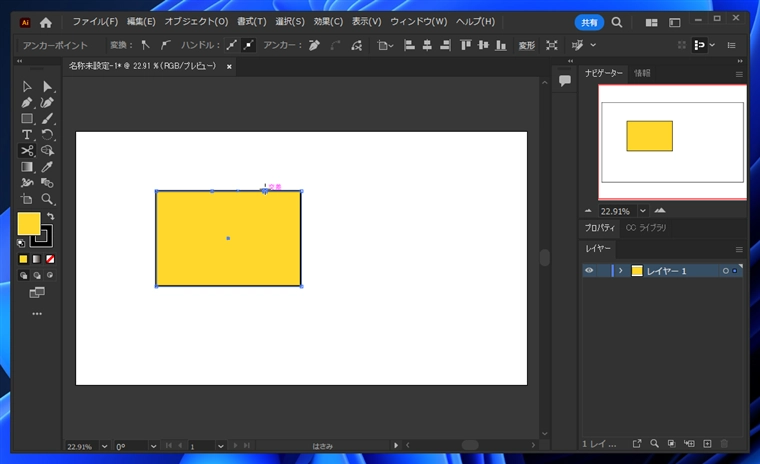
Task: Select the Selection tool arrow
Action: tap(27, 87)
